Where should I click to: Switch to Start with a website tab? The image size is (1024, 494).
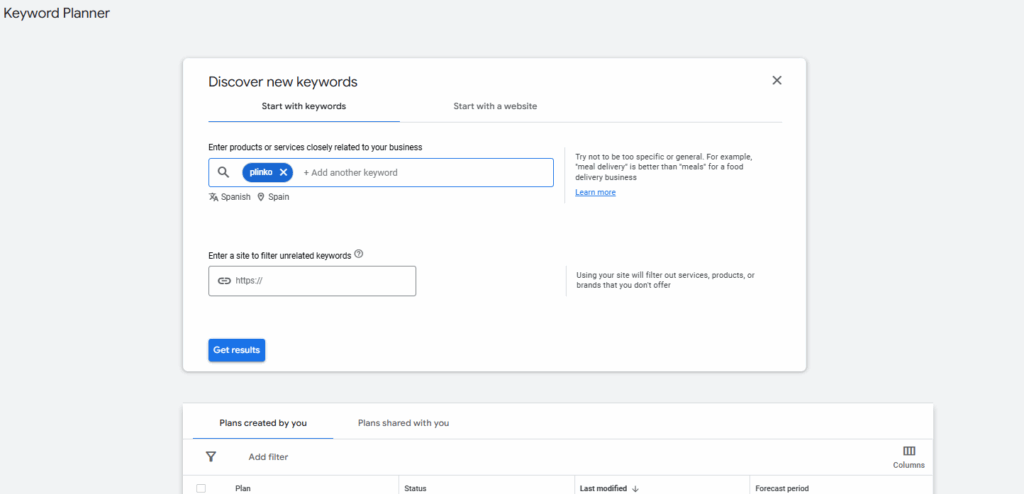pos(495,106)
